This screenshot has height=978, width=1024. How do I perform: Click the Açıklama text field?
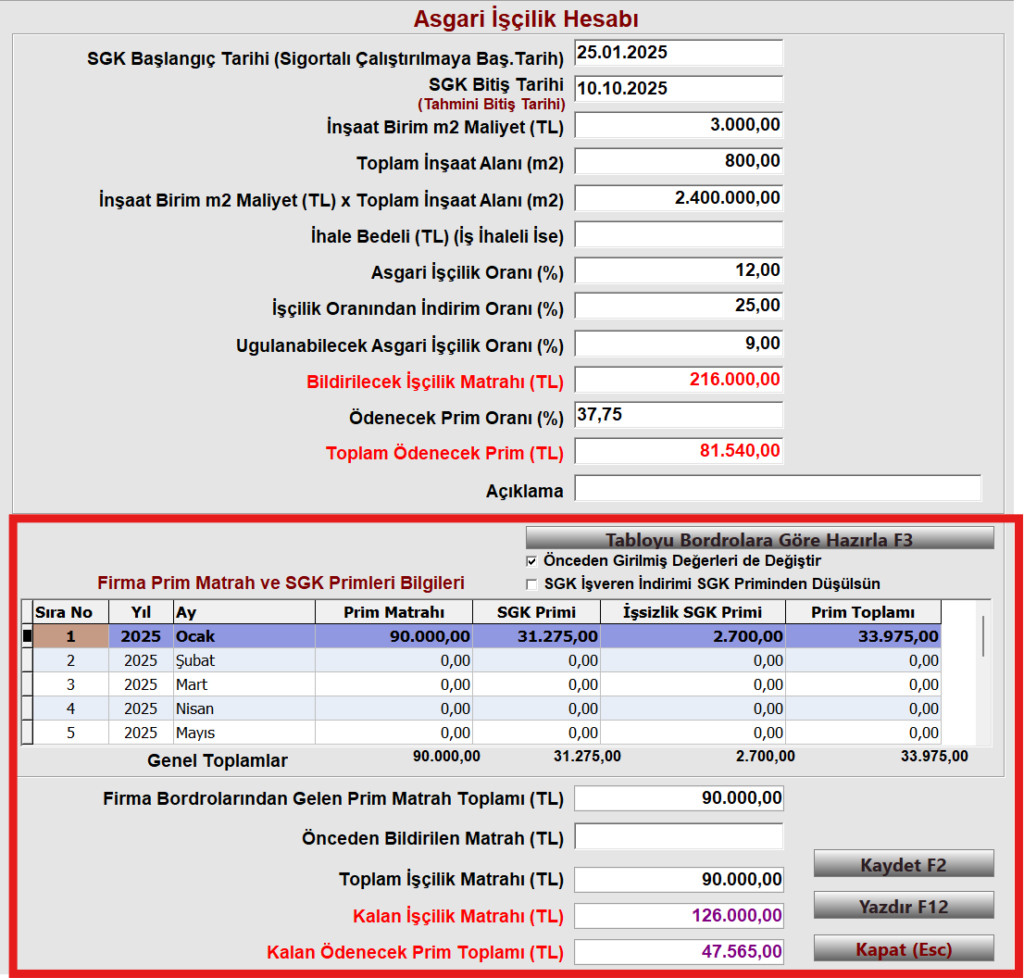coord(778,488)
